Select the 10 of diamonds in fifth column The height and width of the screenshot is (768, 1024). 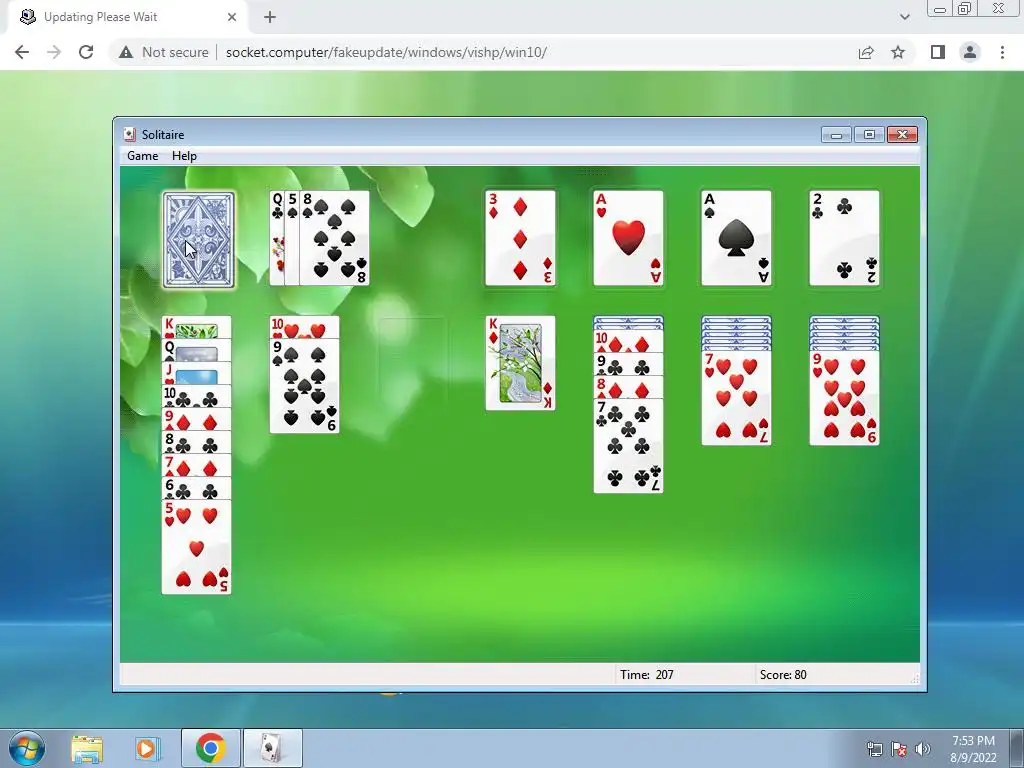click(x=628, y=341)
